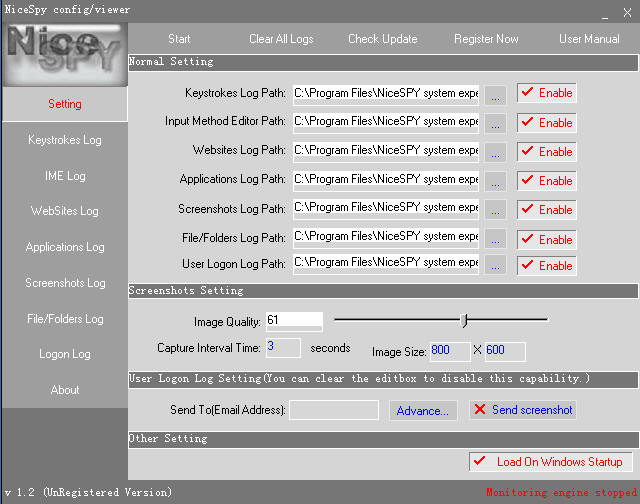Click the User Logon Log Path field
The image size is (640, 504).
(386, 264)
